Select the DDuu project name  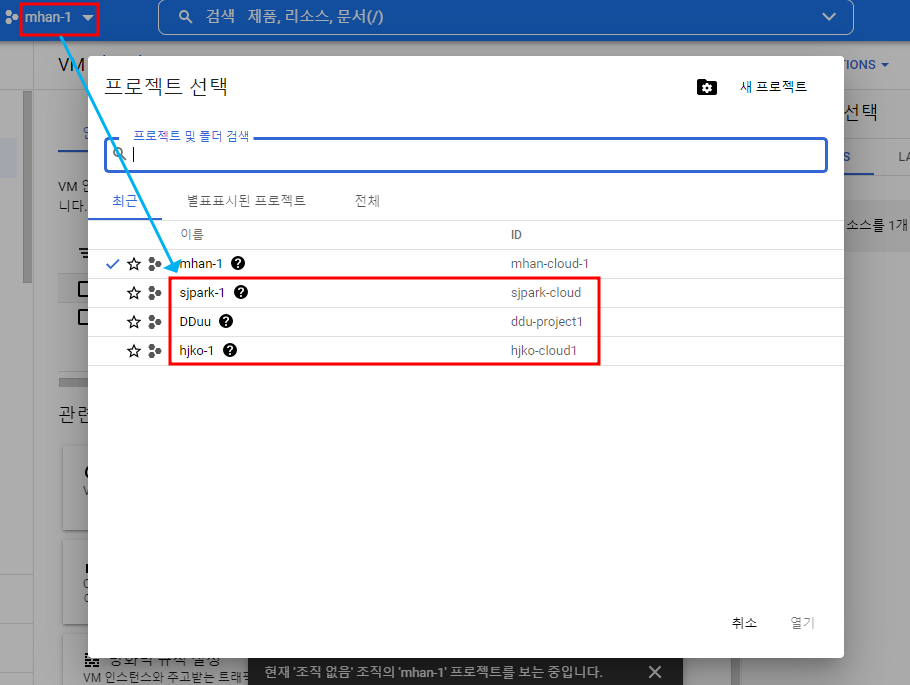pos(195,322)
